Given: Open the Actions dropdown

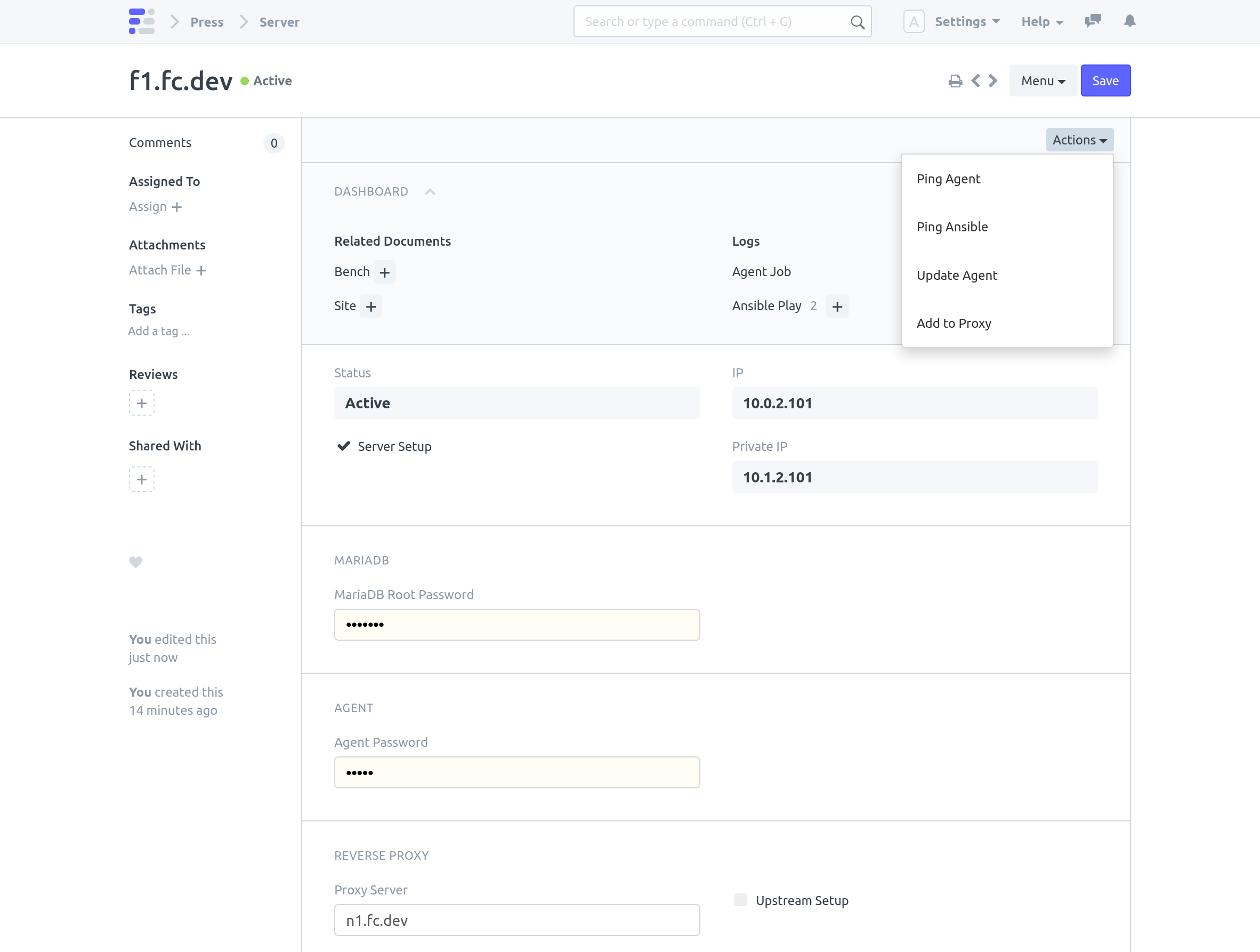Looking at the screenshot, I should pos(1079,140).
